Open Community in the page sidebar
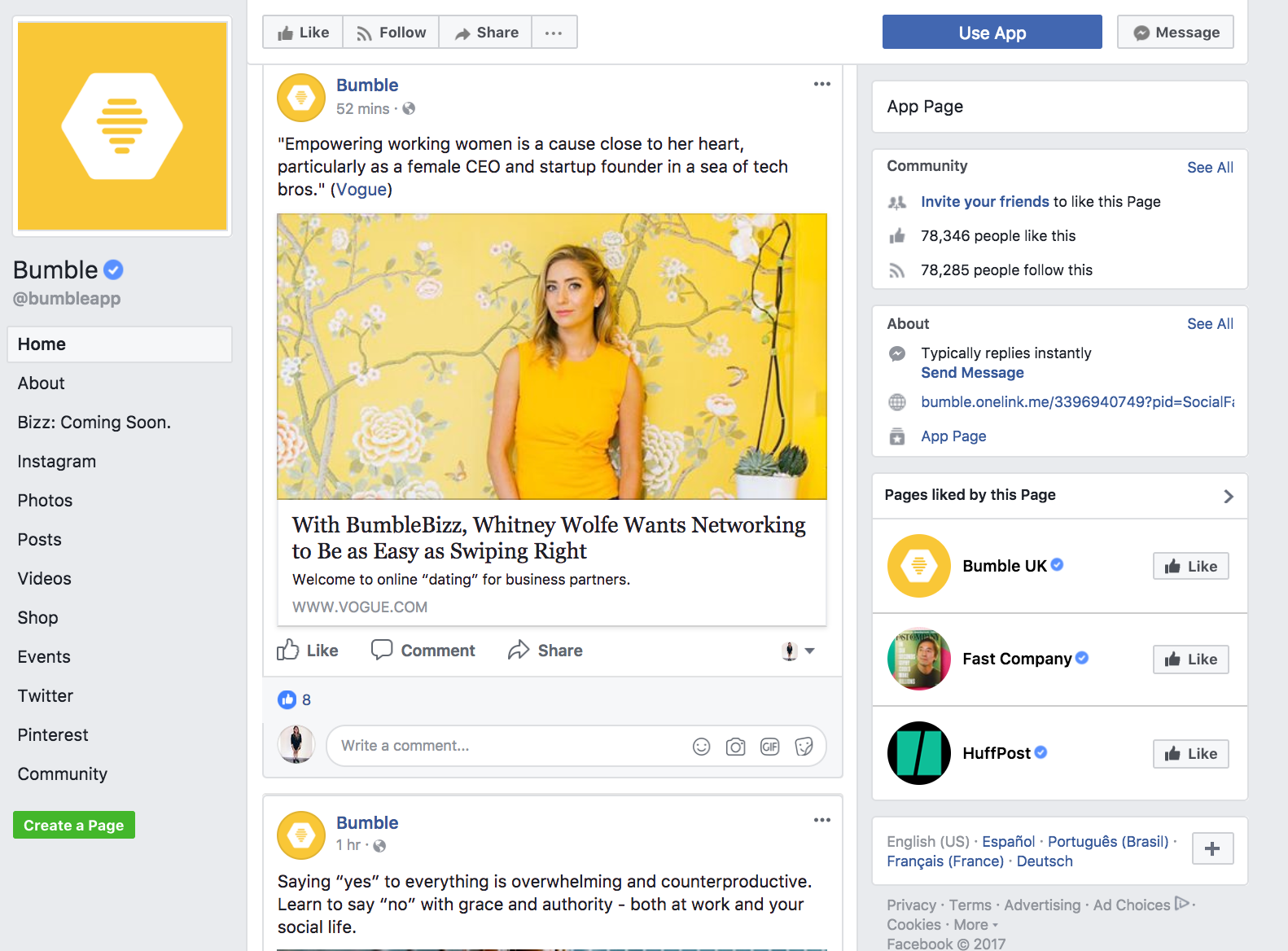Screen dimensions: 1288x951 tap(63, 774)
